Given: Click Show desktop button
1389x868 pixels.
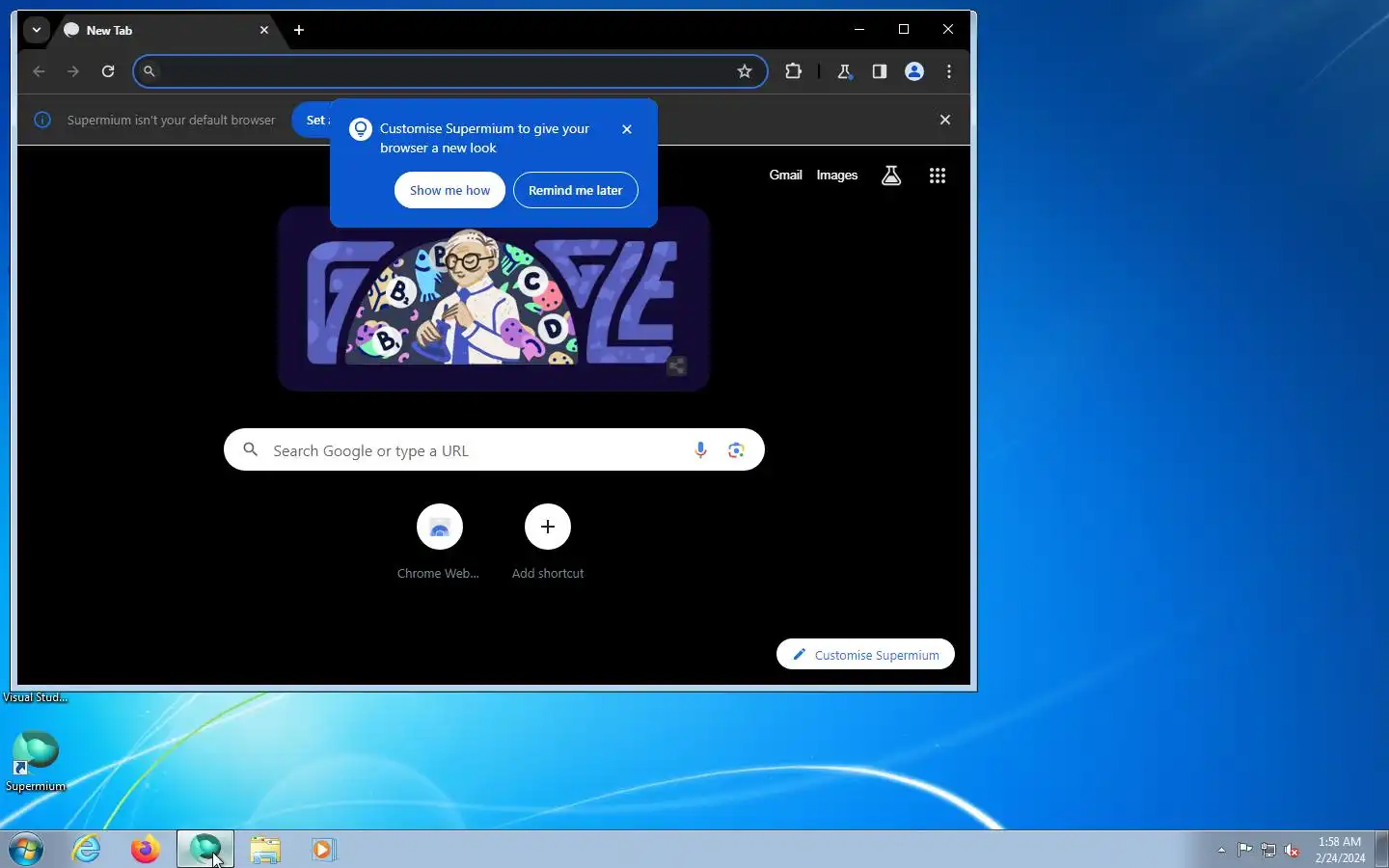Looking at the screenshot, I should tap(1381, 850).
